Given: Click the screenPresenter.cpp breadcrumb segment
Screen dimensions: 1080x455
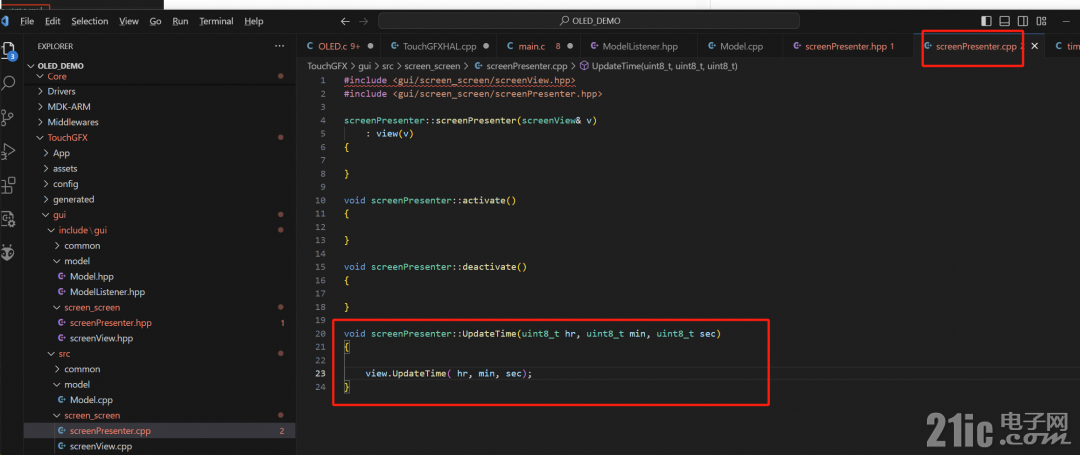Looking at the screenshot, I should click(520, 66).
